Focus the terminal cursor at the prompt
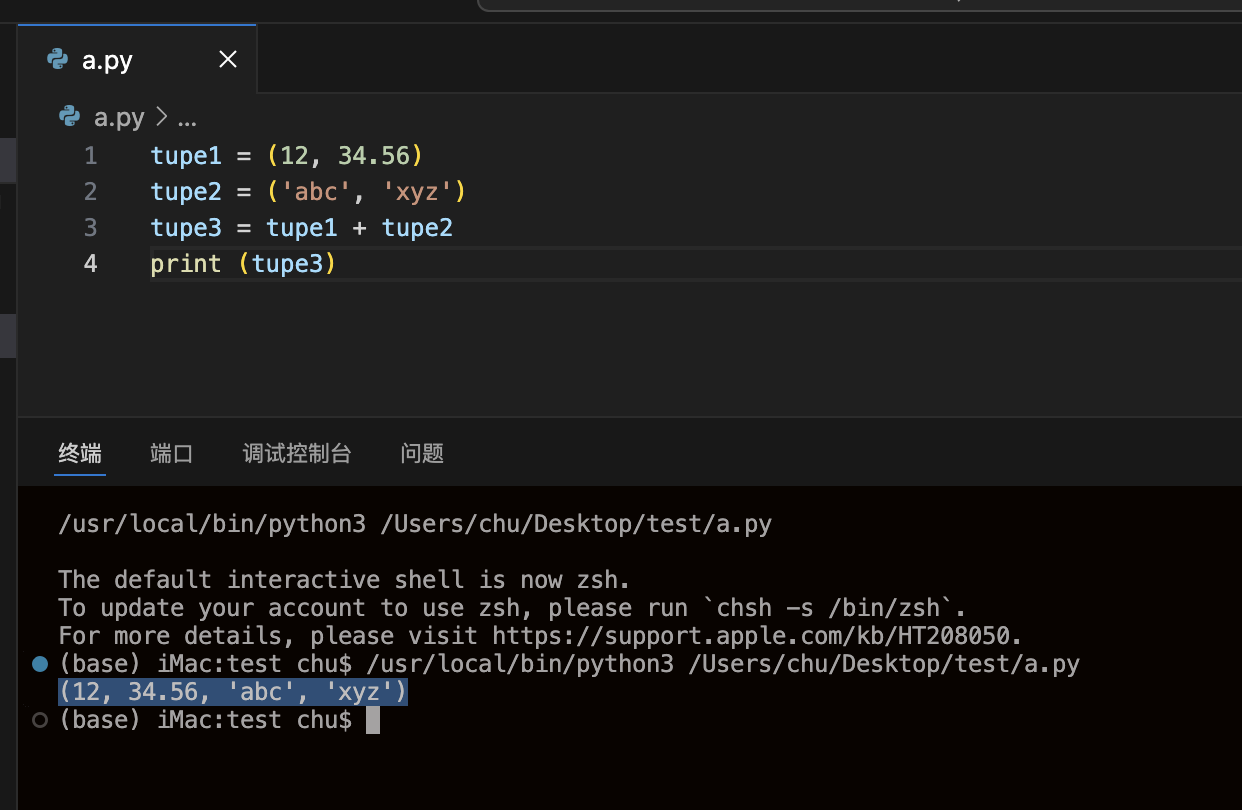Image resolution: width=1242 pixels, height=810 pixels. (x=373, y=720)
